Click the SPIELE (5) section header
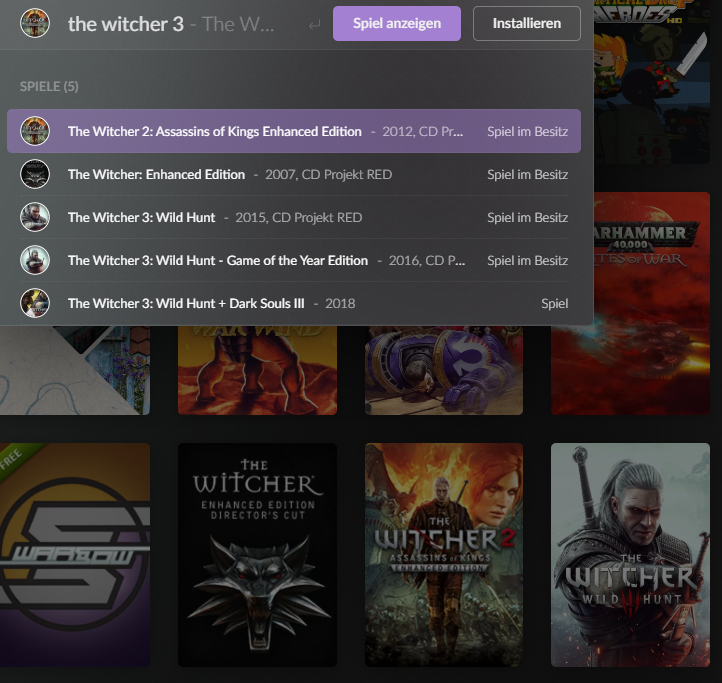The image size is (722, 683). [x=49, y=87]
